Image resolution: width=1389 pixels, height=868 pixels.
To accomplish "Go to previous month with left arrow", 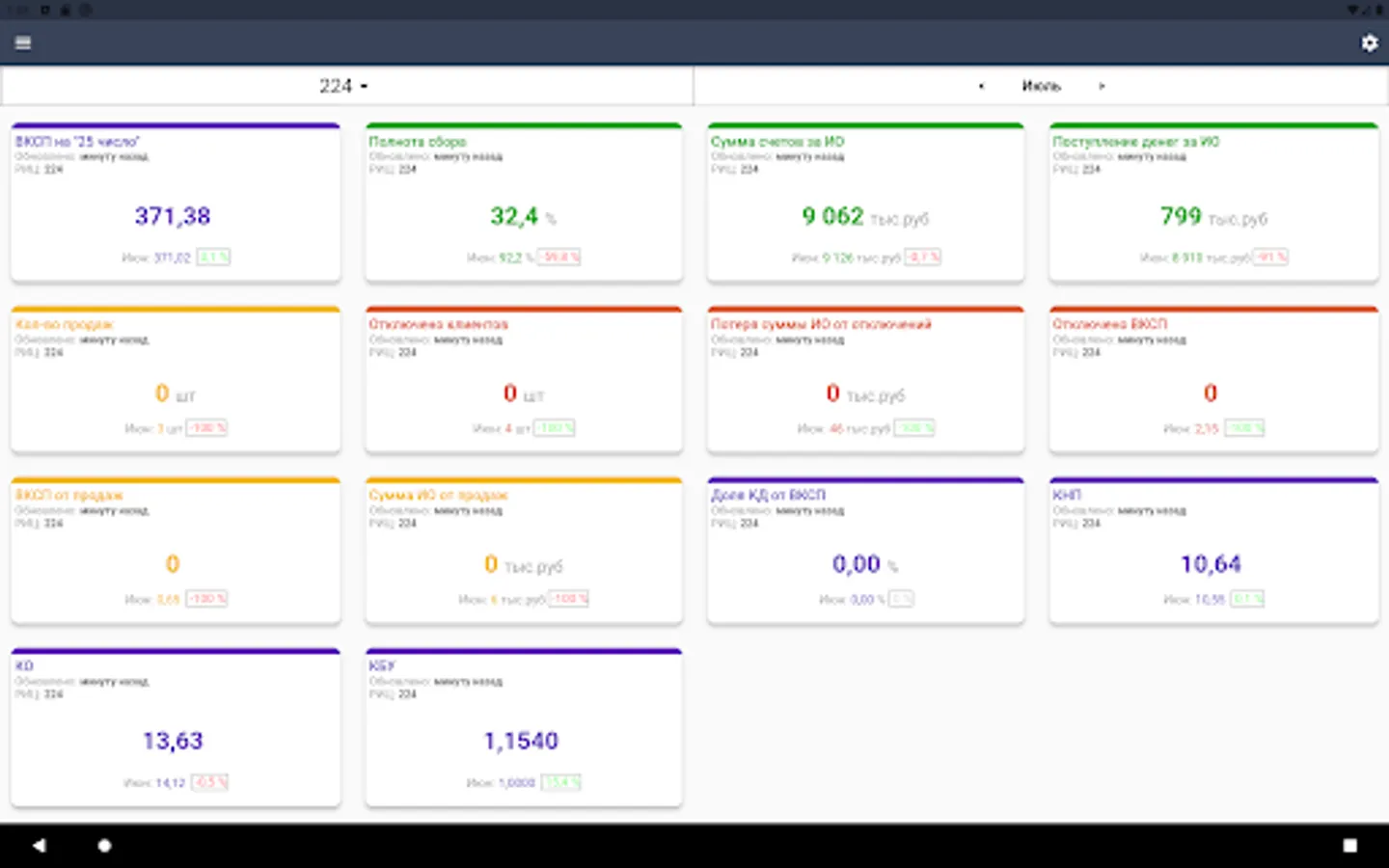I will 981,86.
